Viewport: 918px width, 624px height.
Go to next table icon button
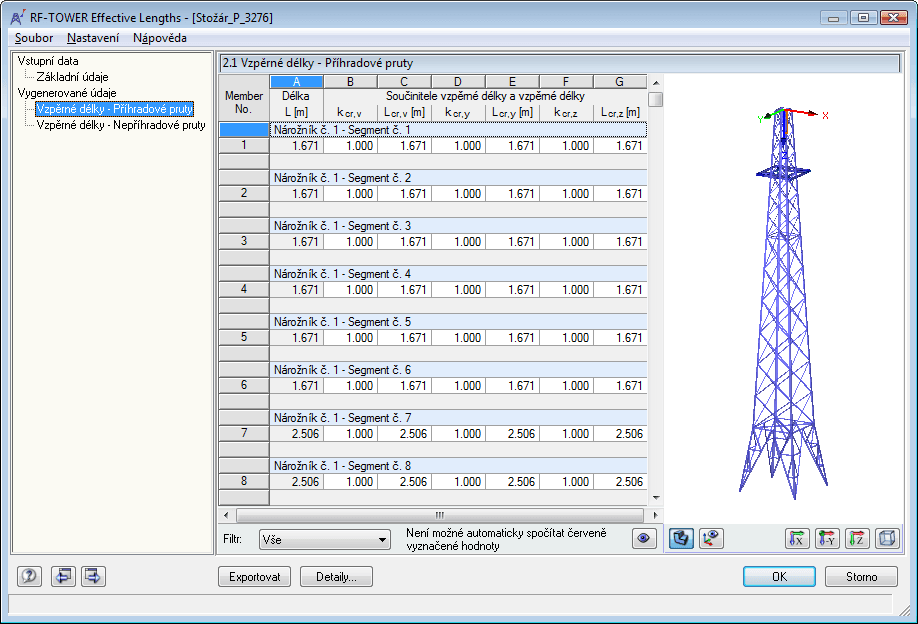coord(93,577)
